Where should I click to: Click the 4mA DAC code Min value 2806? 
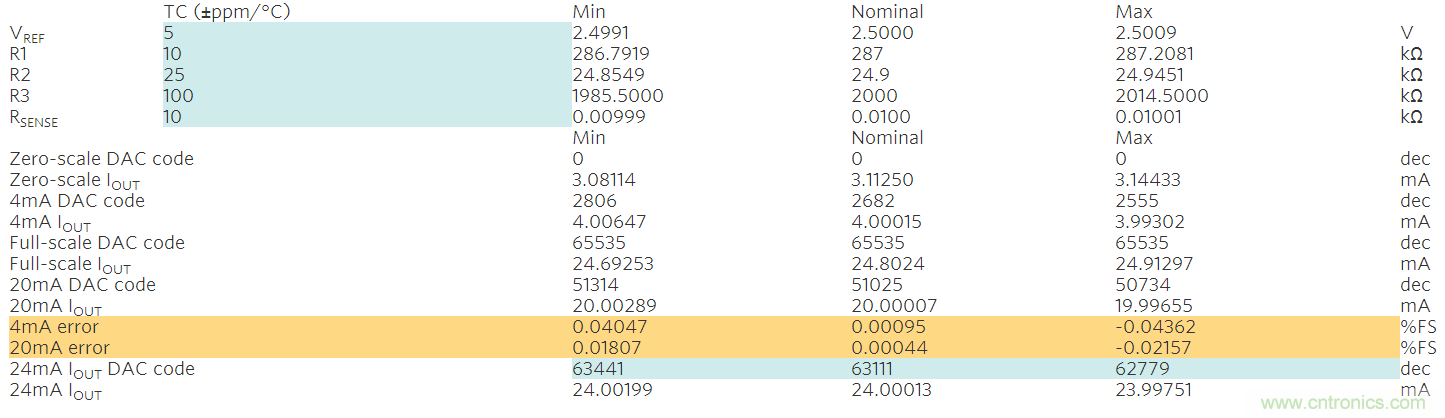[595, 201]
